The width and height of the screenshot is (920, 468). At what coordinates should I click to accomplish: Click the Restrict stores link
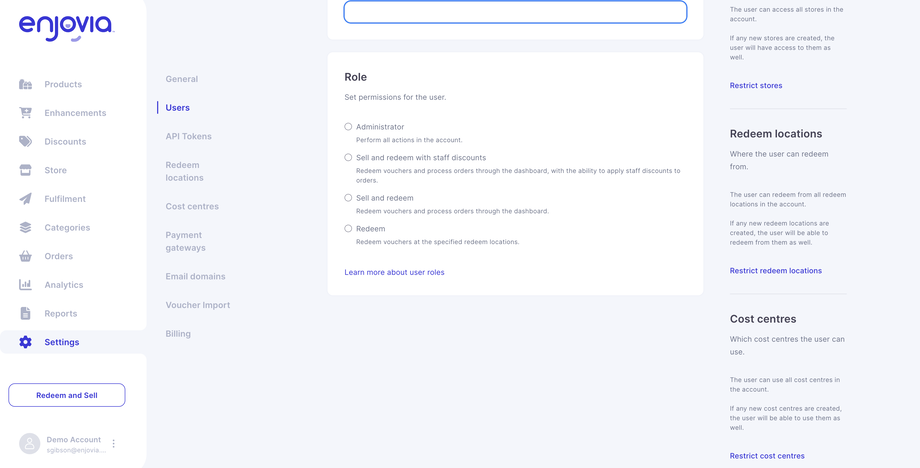[x=756, y=86]
